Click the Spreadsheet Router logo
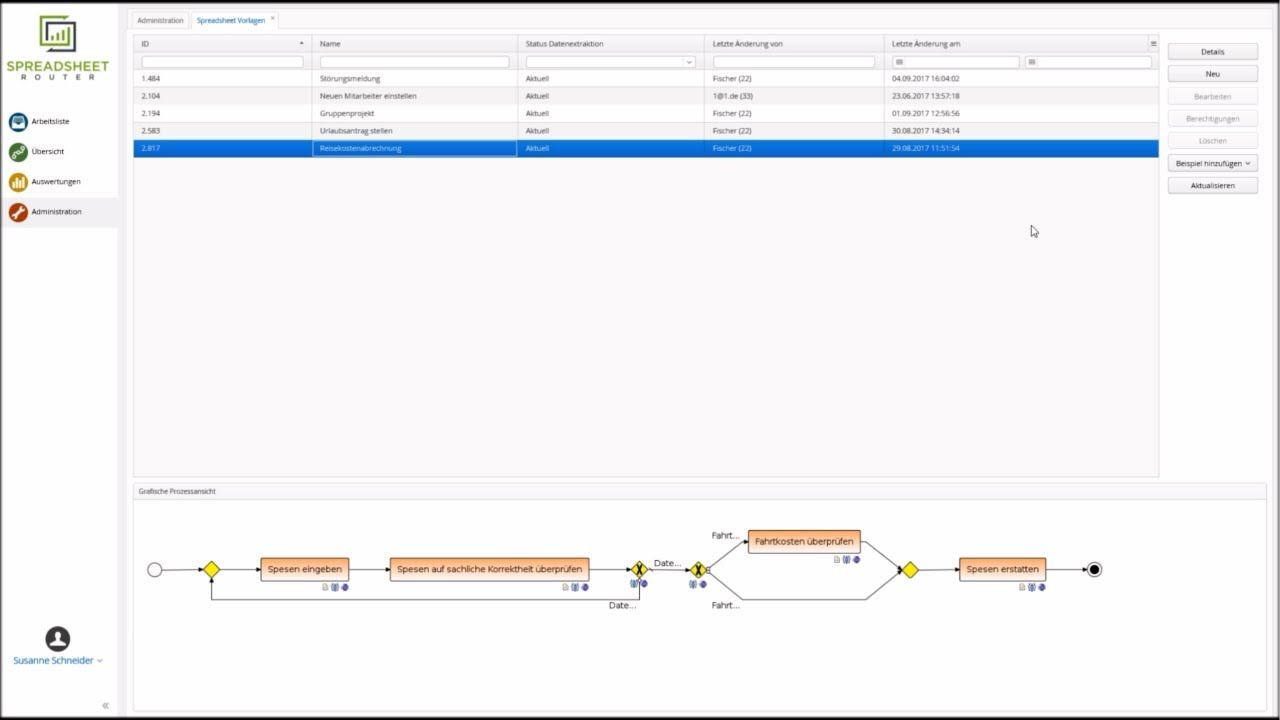 coord(58,48)
